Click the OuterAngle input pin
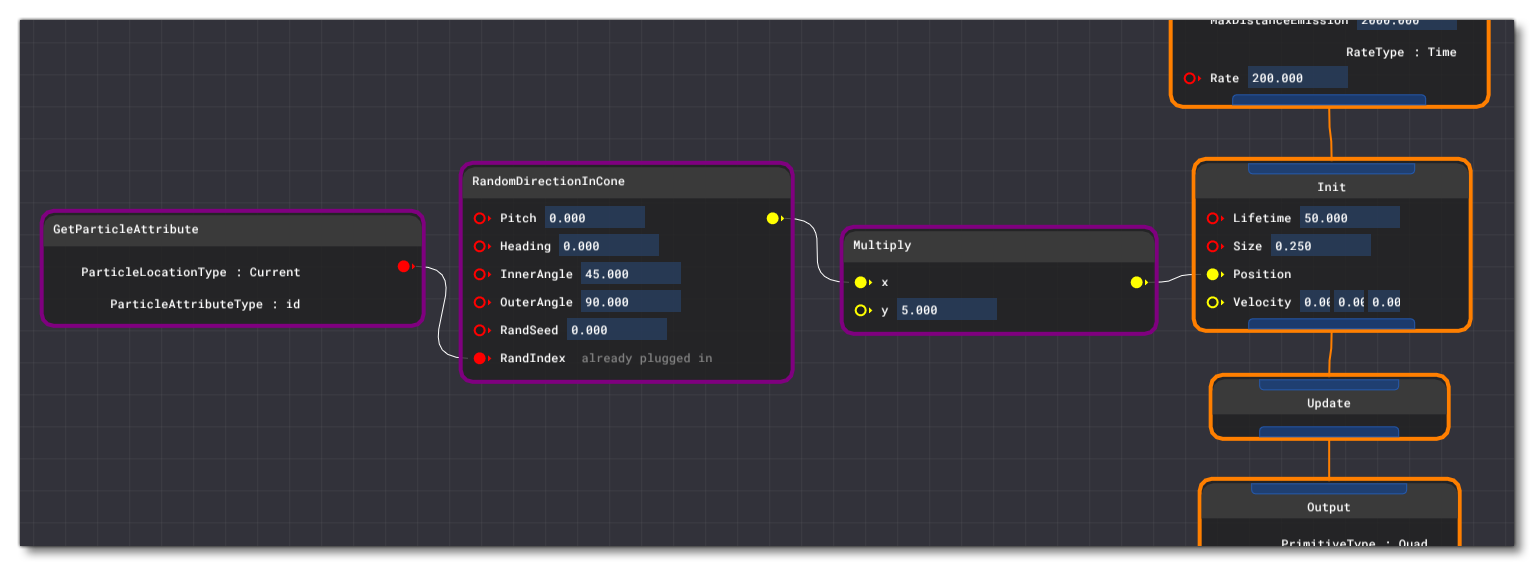Viewport: 1534px width, 566px height. 480,302
